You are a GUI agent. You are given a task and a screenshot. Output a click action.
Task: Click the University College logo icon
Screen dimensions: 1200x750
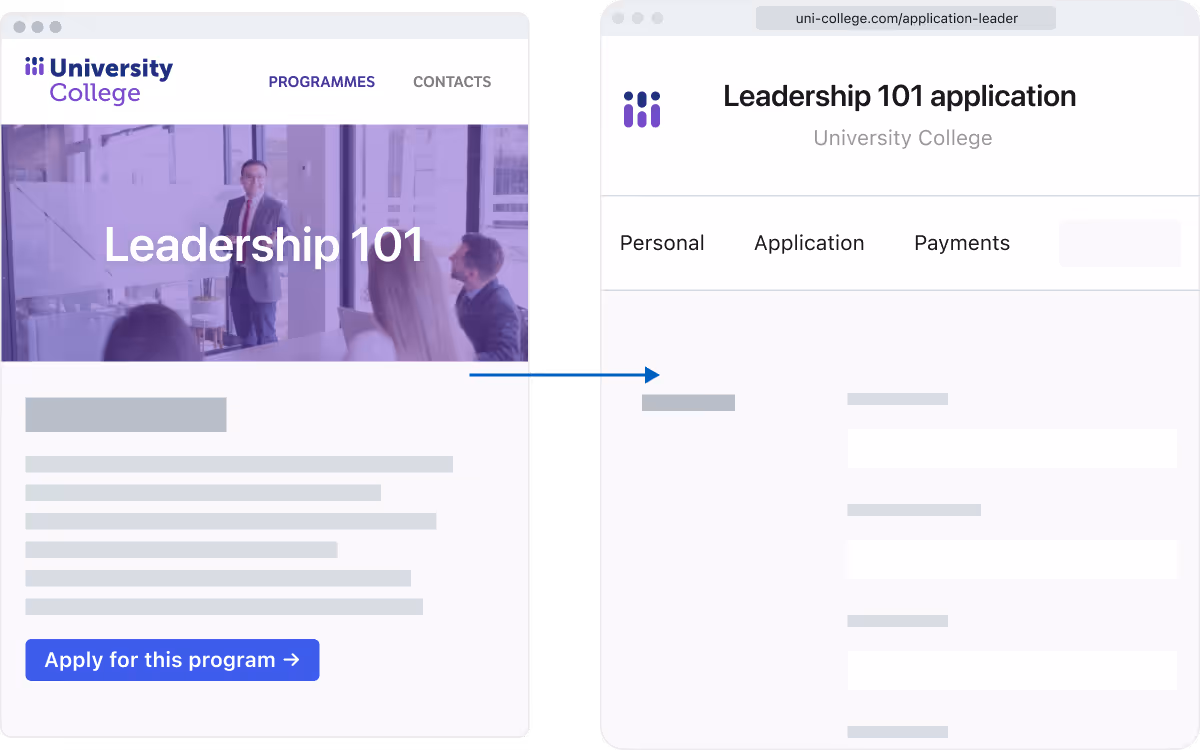tap(35, 67)
